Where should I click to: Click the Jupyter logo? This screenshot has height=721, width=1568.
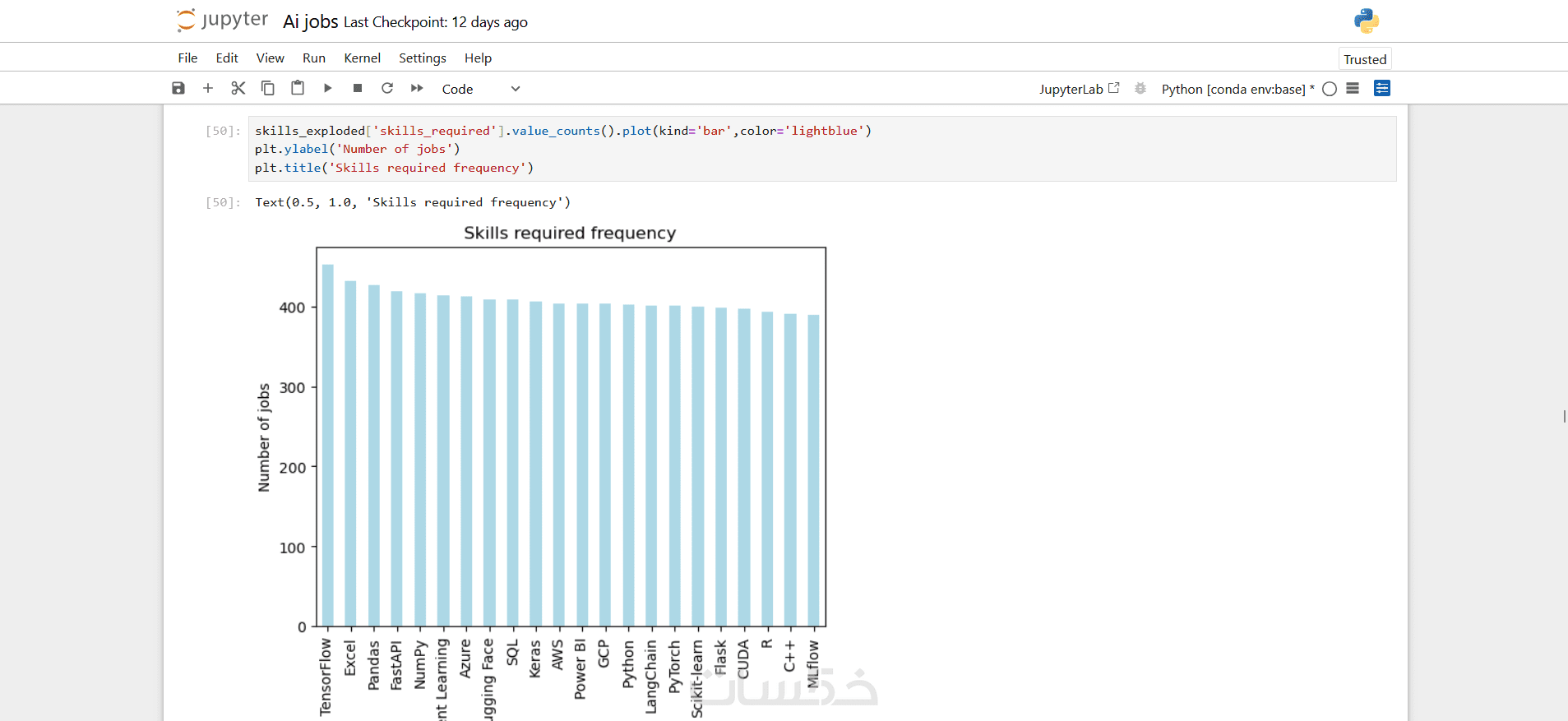coord(222,20)
